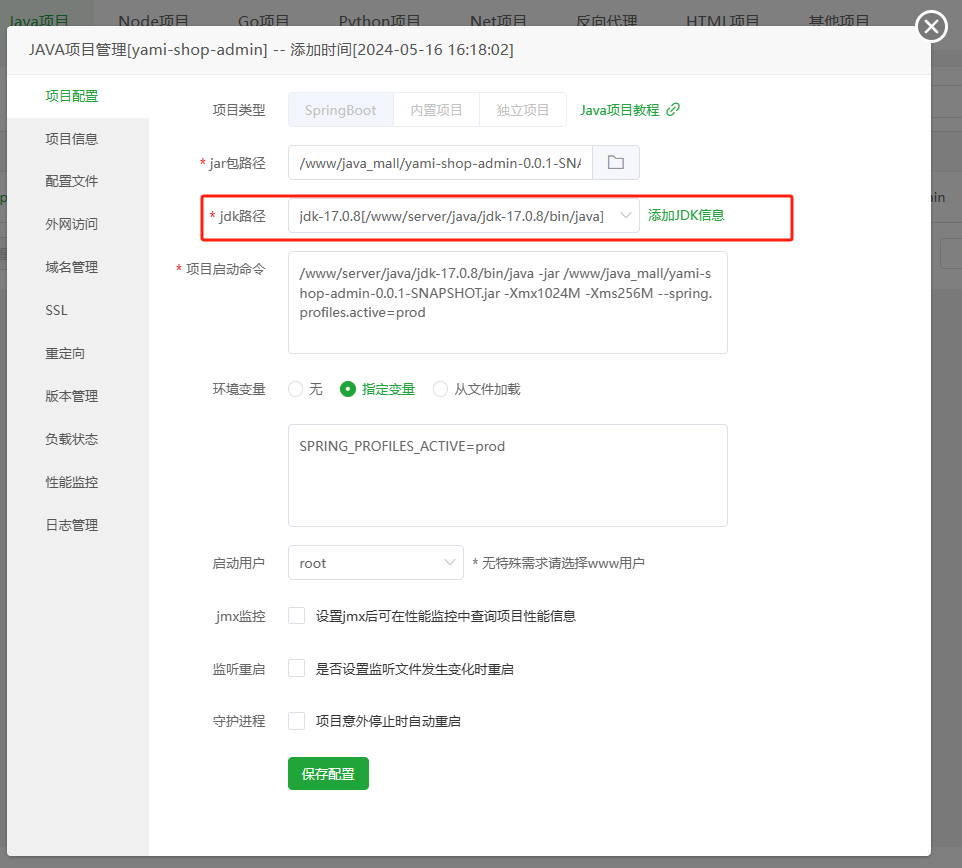
Task: Tick the 监听重启 checkbox
Action: [296, 668]
